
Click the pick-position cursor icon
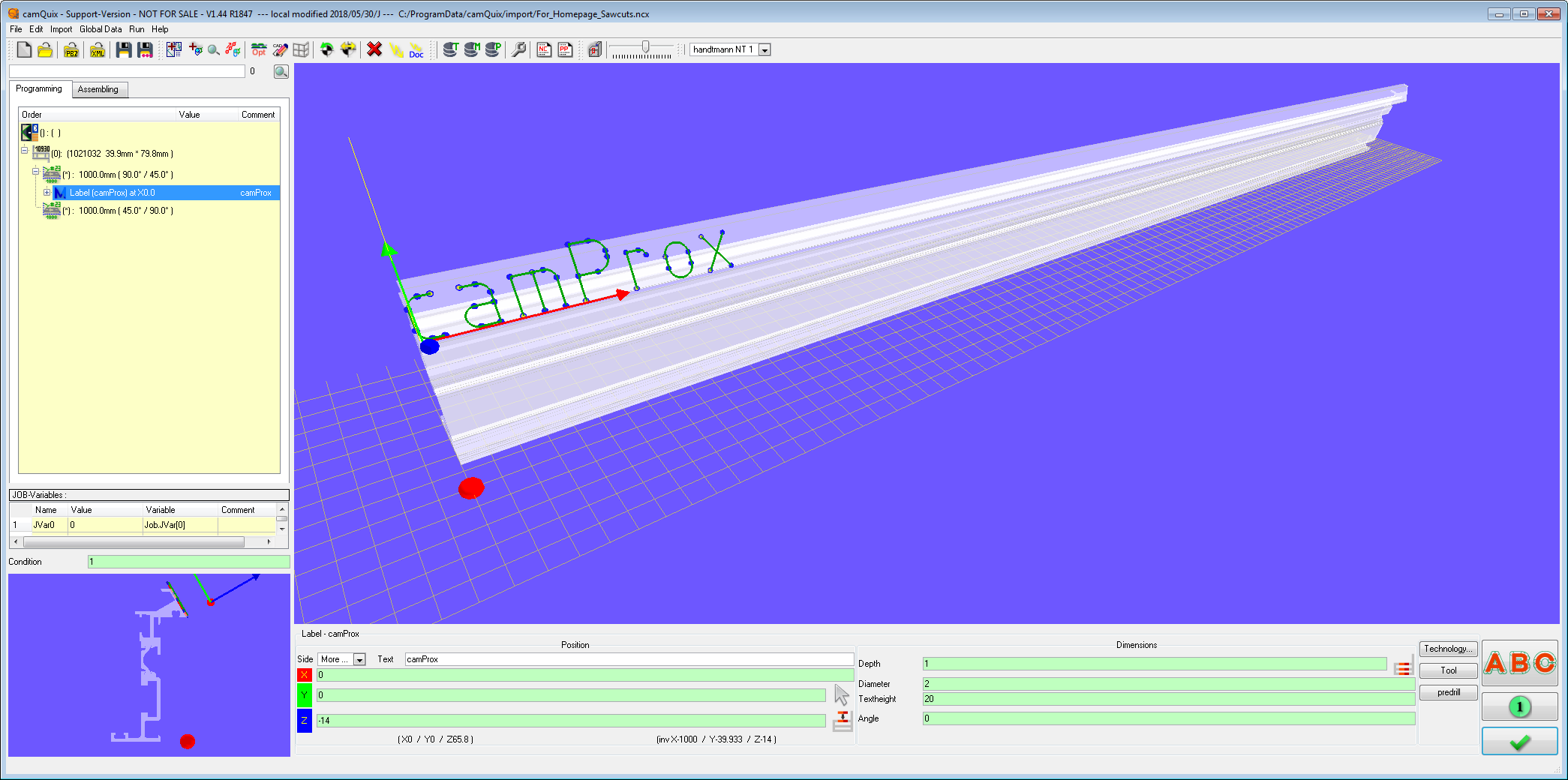842,694
